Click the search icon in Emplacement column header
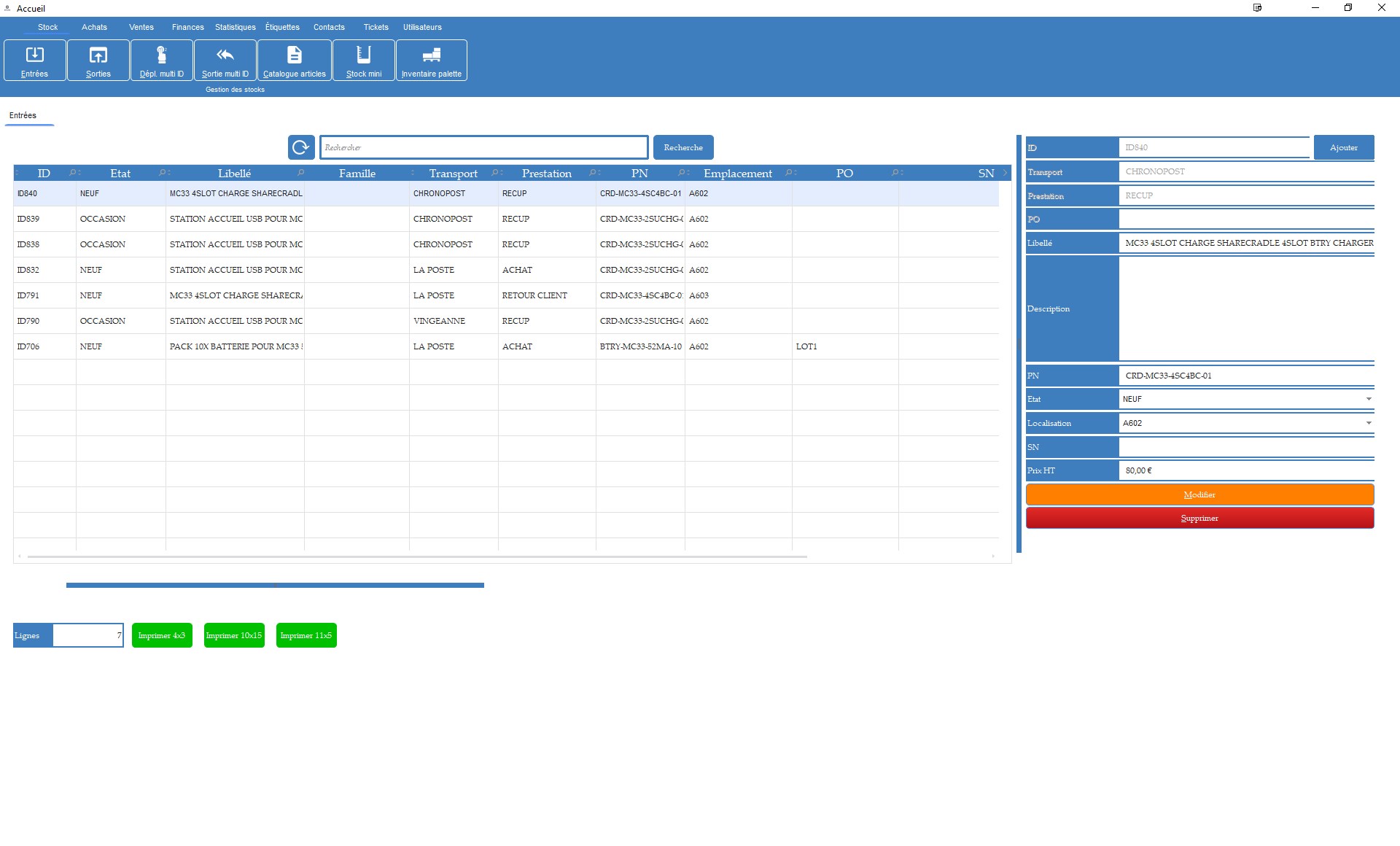Image resolution: width=1400 pixels, height=846 pixels. coord(789,173)
